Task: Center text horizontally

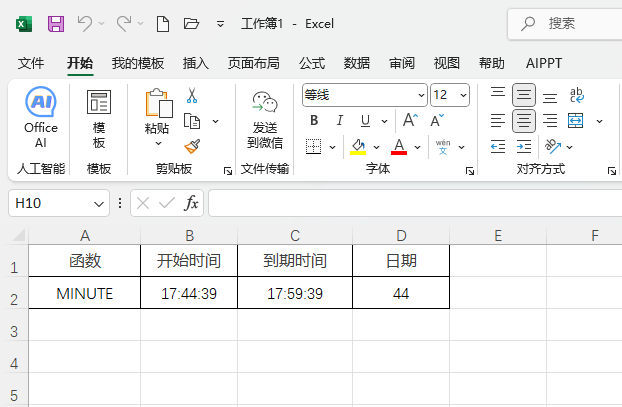Action: (524, 121)
